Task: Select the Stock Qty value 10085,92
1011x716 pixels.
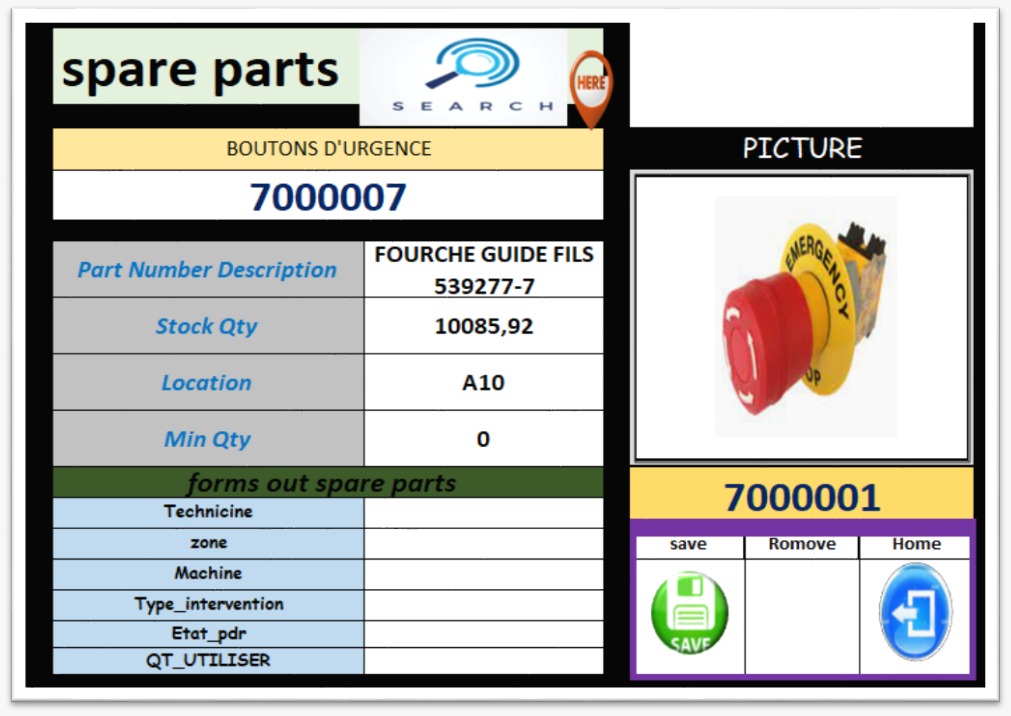Action: [x=483, y=326]
